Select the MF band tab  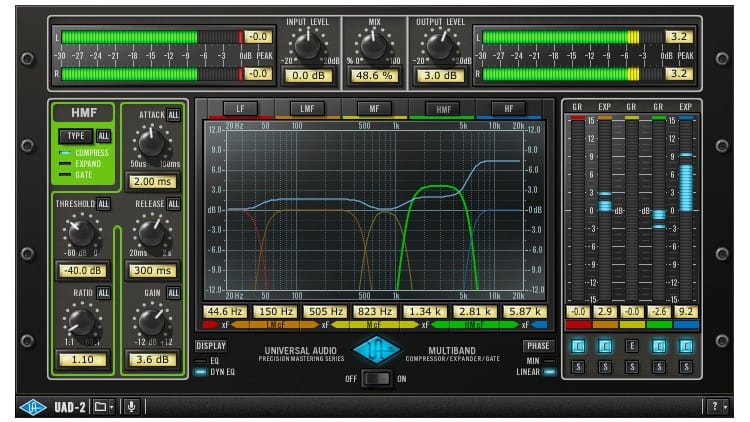click(374, 109)
